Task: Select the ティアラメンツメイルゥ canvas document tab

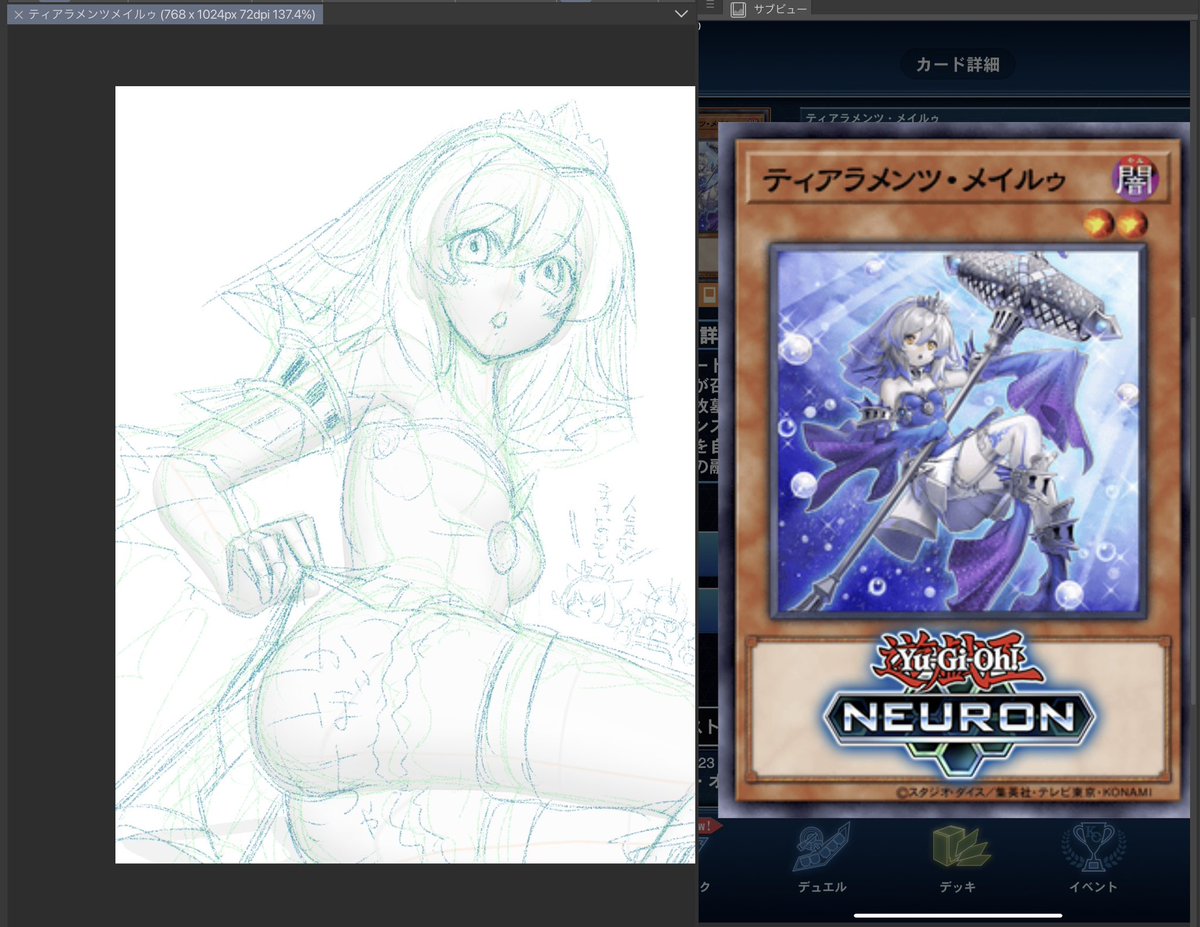Action: [x=164, y=15]
